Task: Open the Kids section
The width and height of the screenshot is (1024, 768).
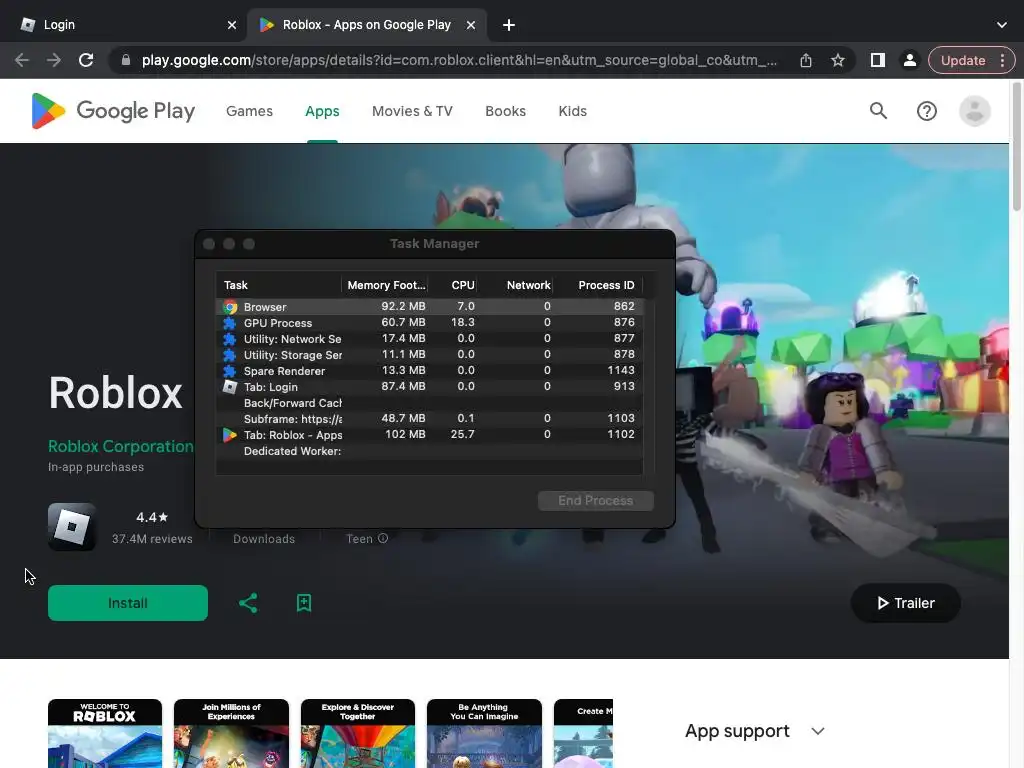Action: 573,111
